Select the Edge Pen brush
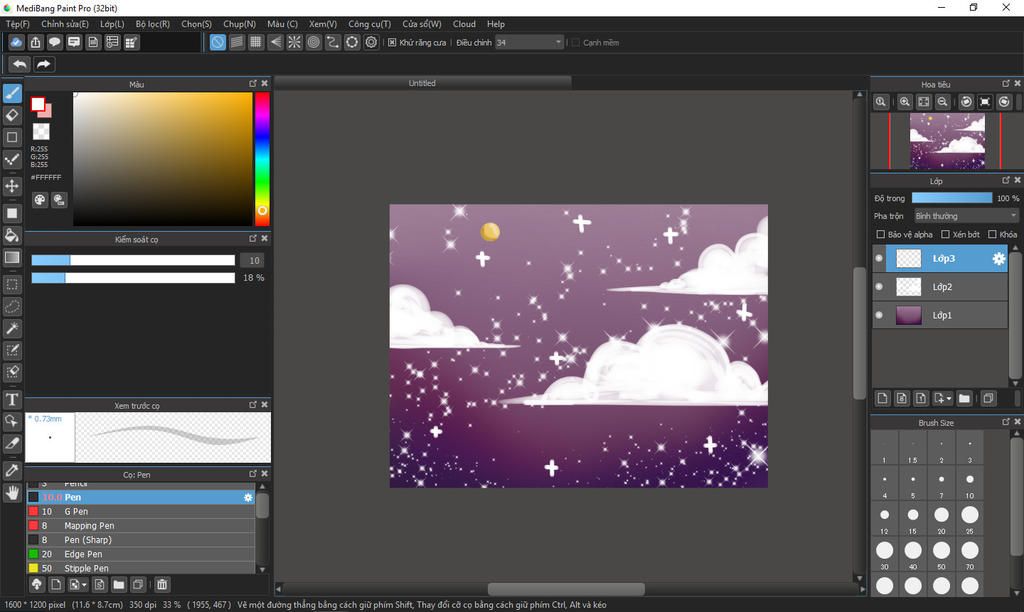The image size is (1024, 612). coord(140,555)
